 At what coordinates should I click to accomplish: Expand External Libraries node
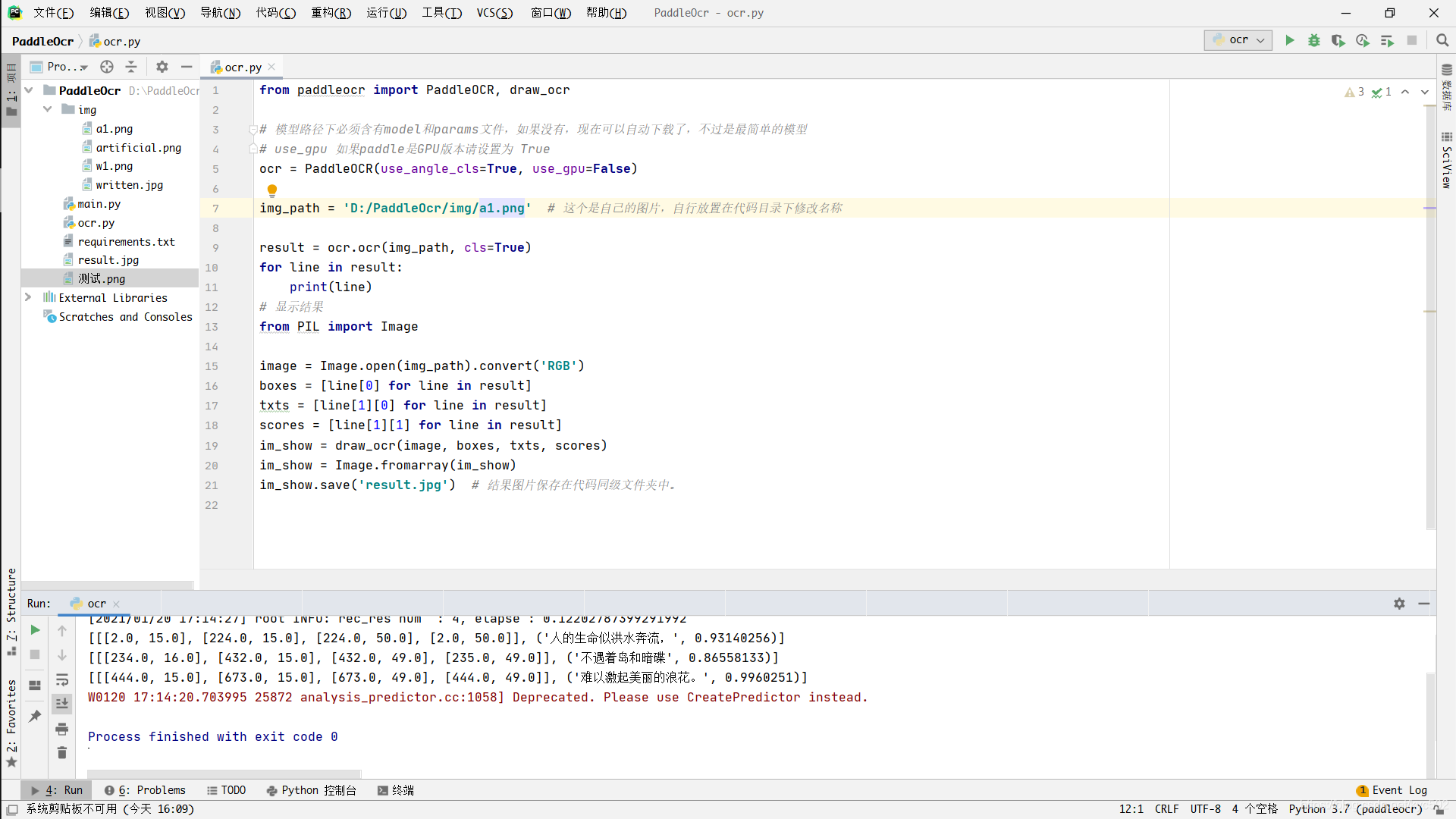(x=28, y=297)
